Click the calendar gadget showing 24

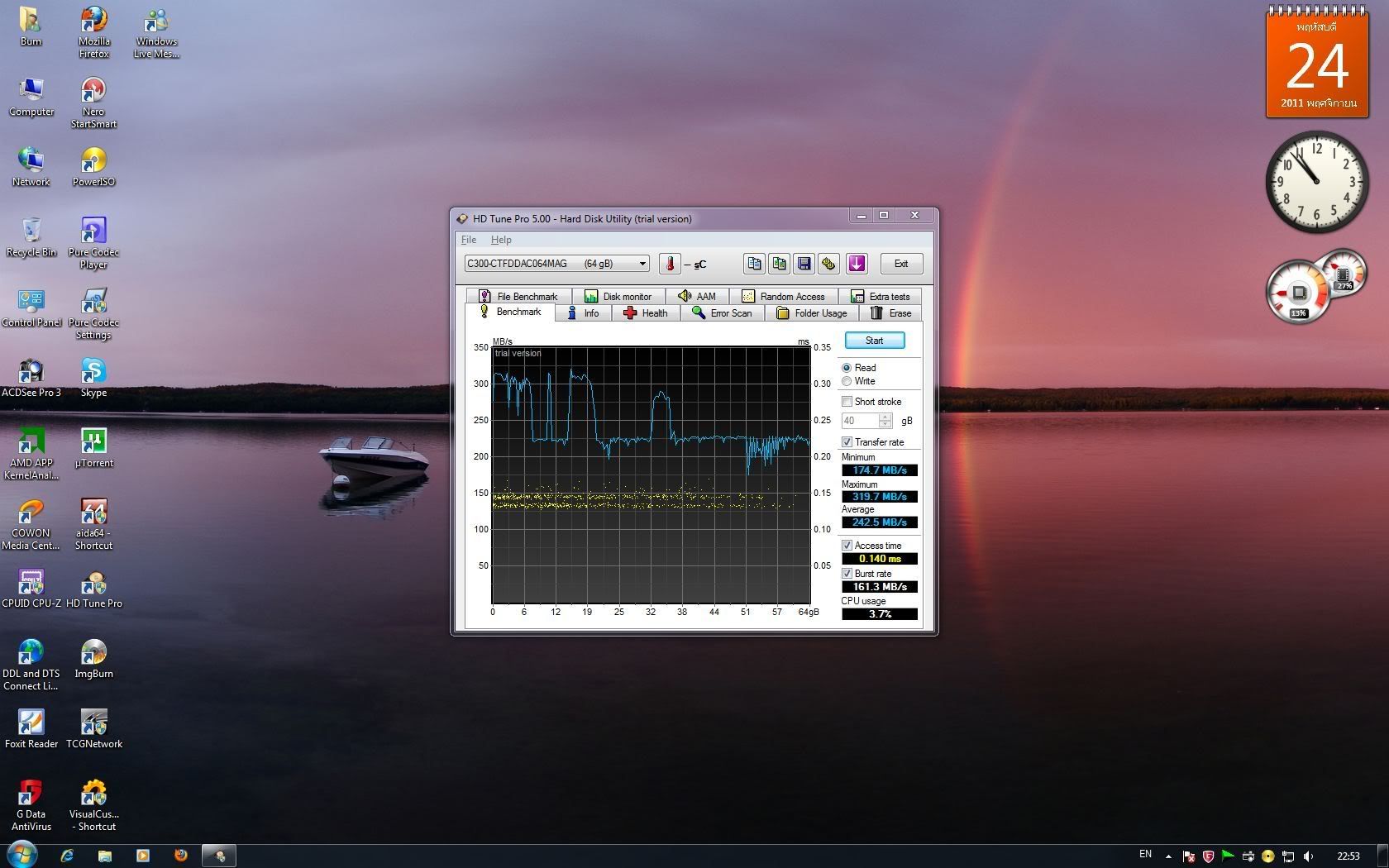click(x=1317, y=63)
